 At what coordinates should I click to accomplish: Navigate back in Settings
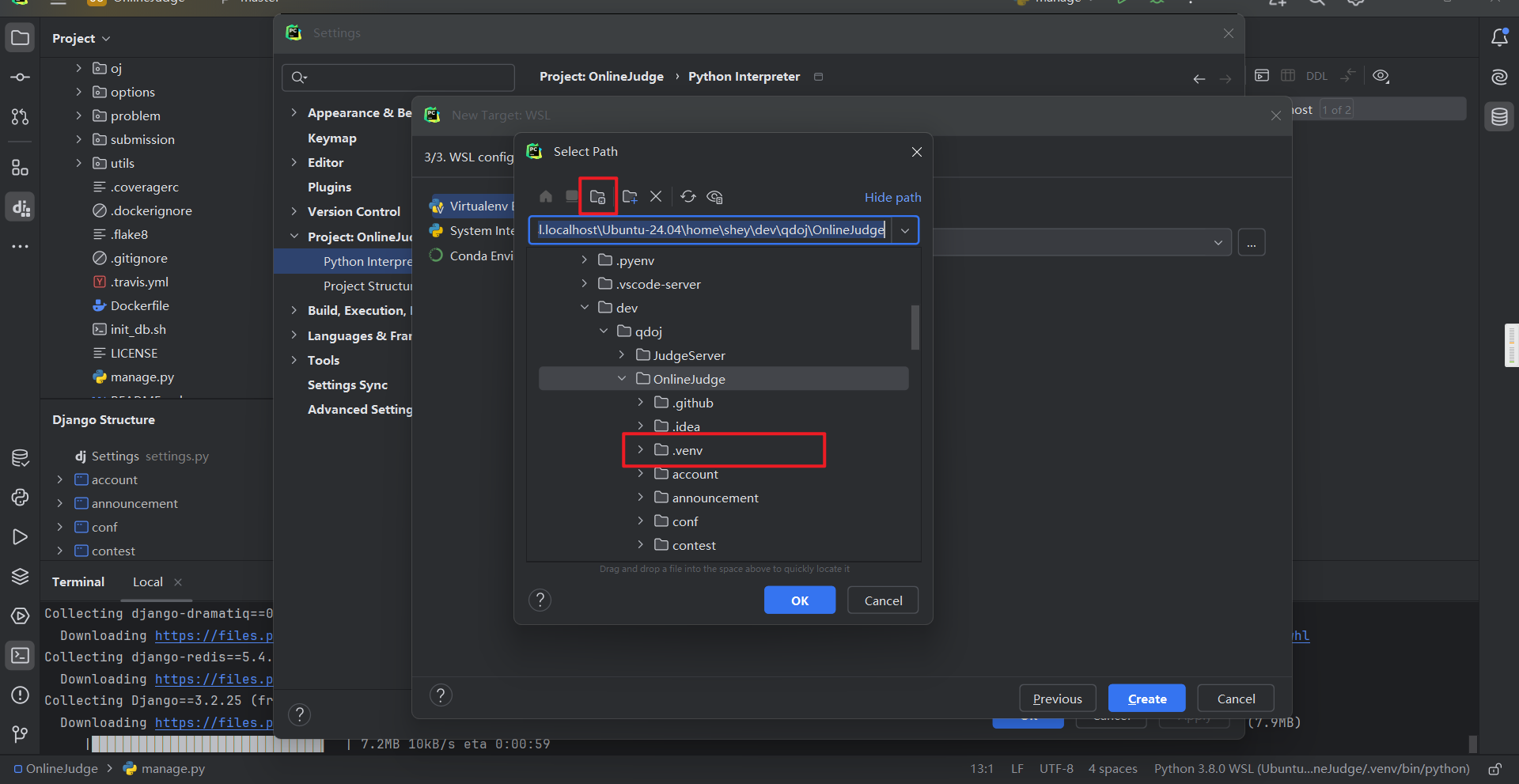pos(1199,78)
